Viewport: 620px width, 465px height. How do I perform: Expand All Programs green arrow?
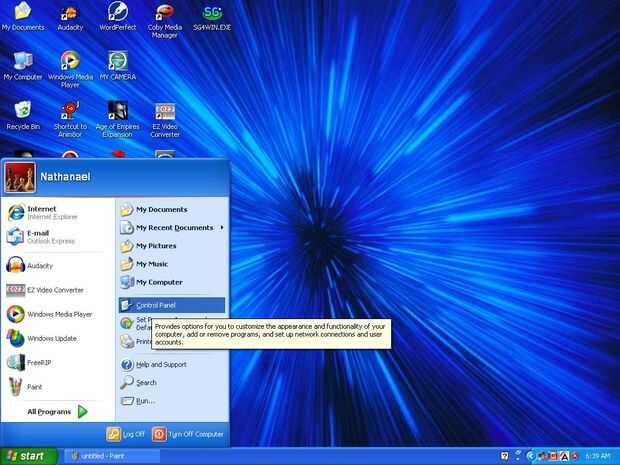[x=83, y=412]
